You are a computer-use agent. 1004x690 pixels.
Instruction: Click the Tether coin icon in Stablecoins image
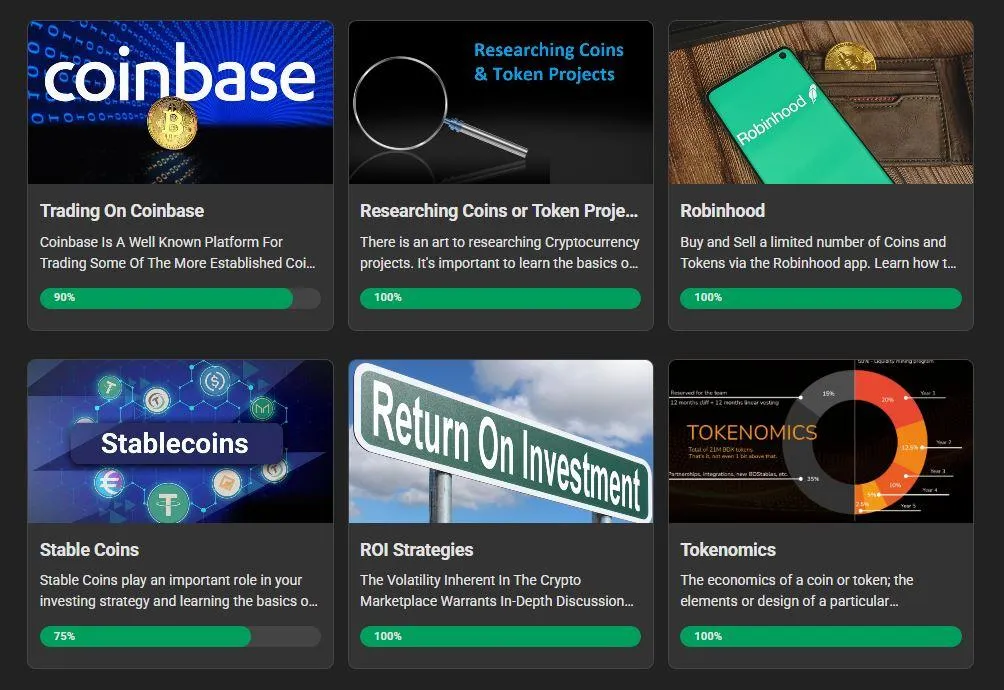click(168, 503)
